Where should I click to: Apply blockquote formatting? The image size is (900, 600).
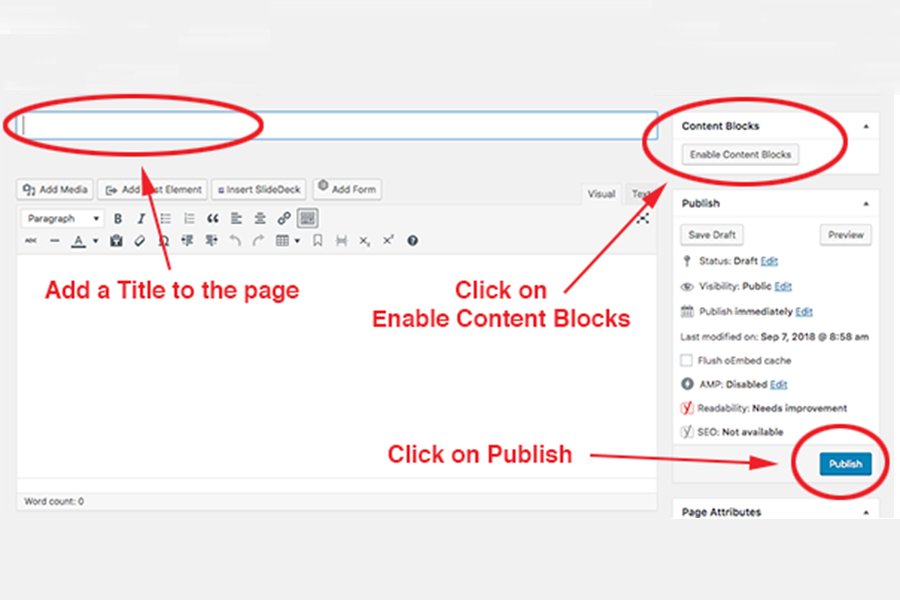pyautogui.click(x=213, y=219)
